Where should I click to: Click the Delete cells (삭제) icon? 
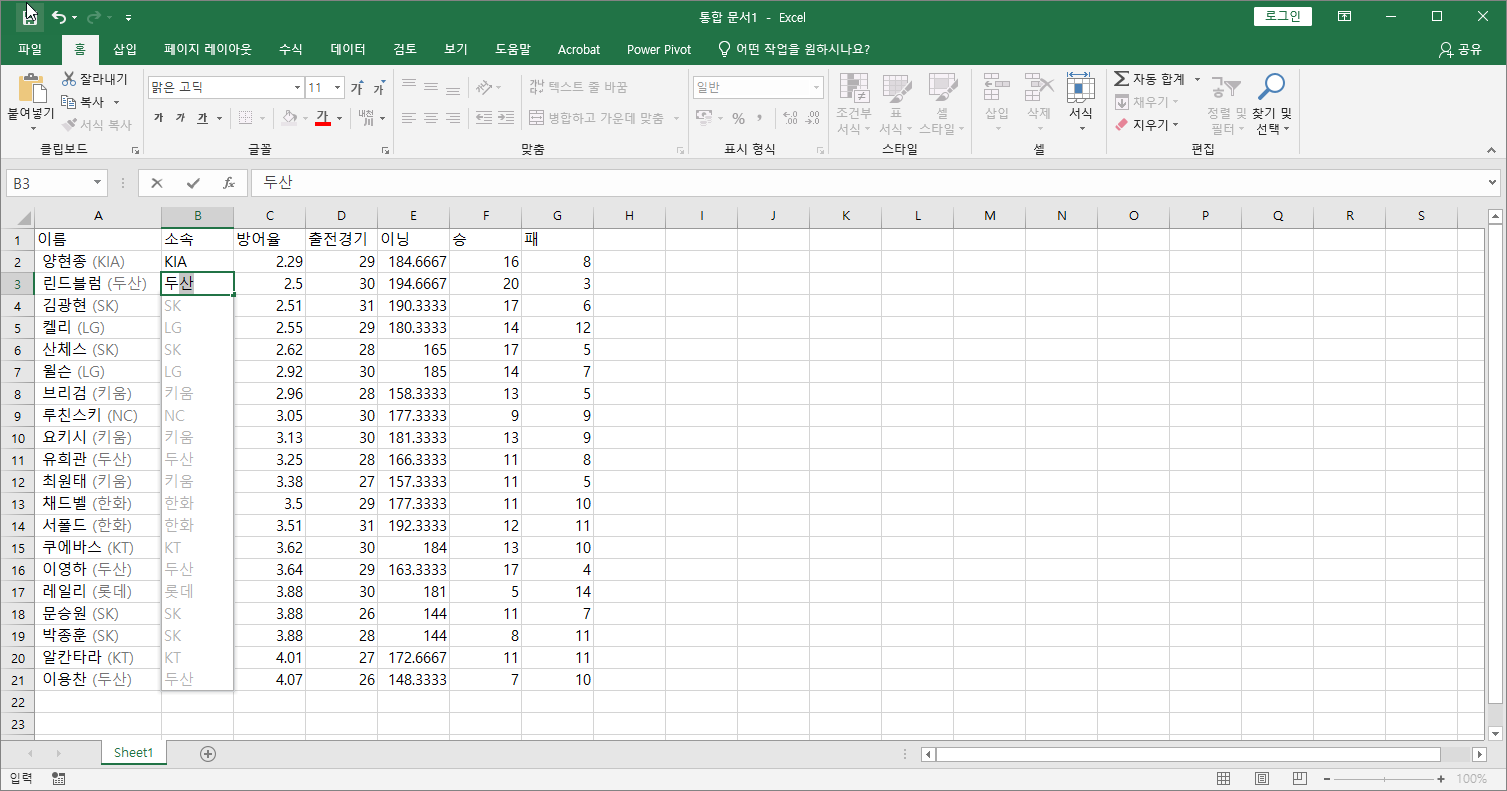tap(1039, 88)
